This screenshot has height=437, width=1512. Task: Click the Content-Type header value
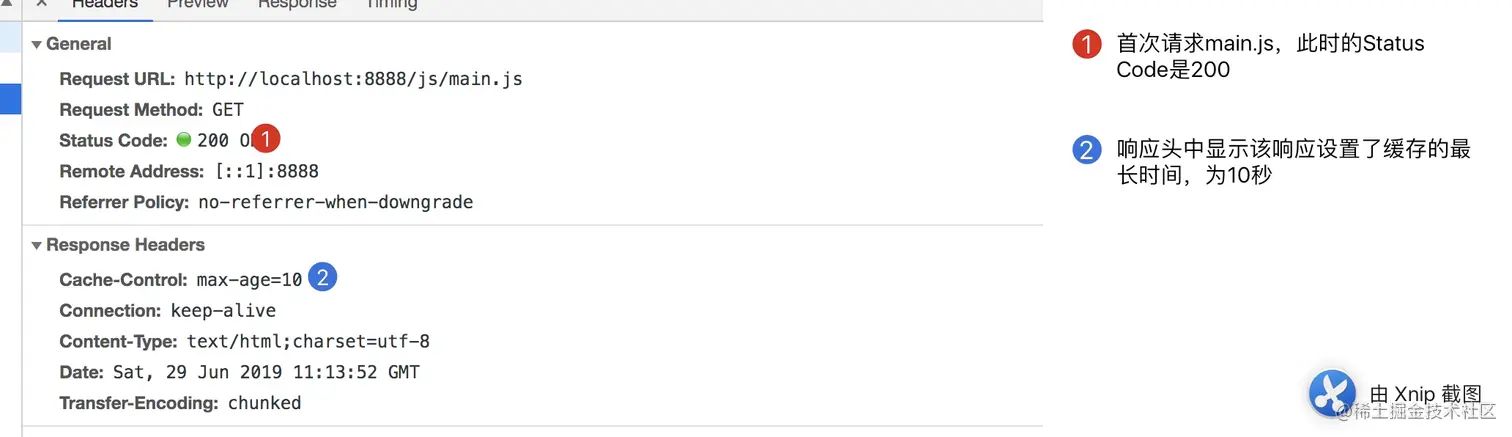click(308, 342)
